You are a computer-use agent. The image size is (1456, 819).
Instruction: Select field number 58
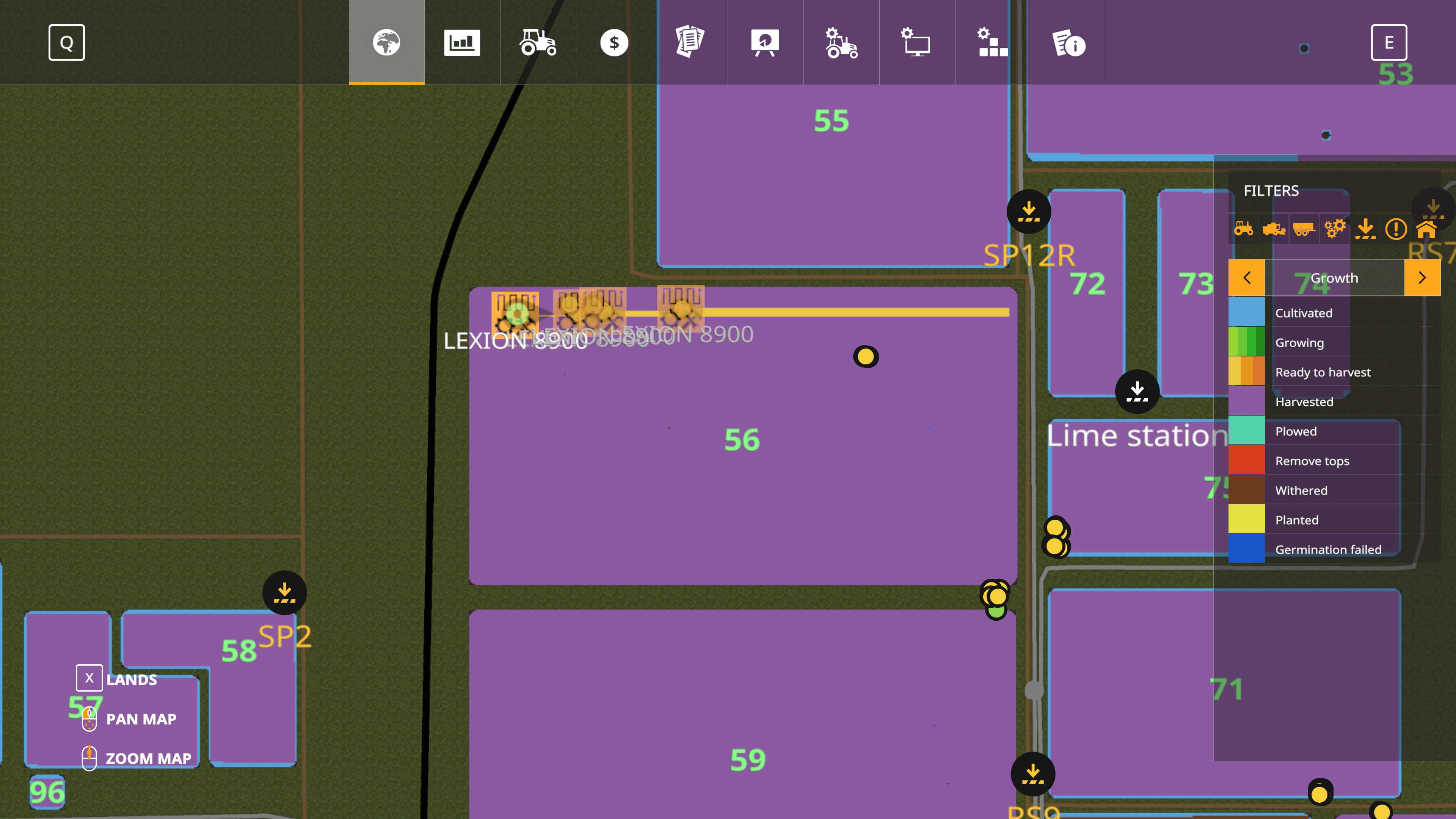[x=239, y=651]
